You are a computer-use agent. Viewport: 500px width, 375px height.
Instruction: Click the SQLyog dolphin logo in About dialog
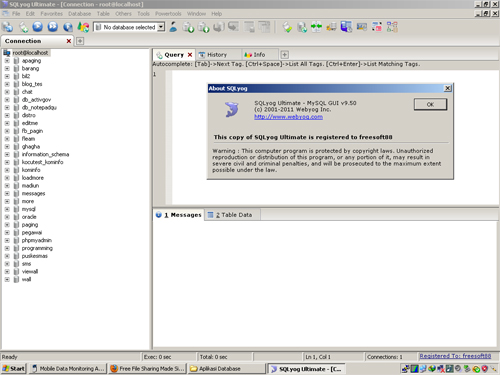point(232,110)
